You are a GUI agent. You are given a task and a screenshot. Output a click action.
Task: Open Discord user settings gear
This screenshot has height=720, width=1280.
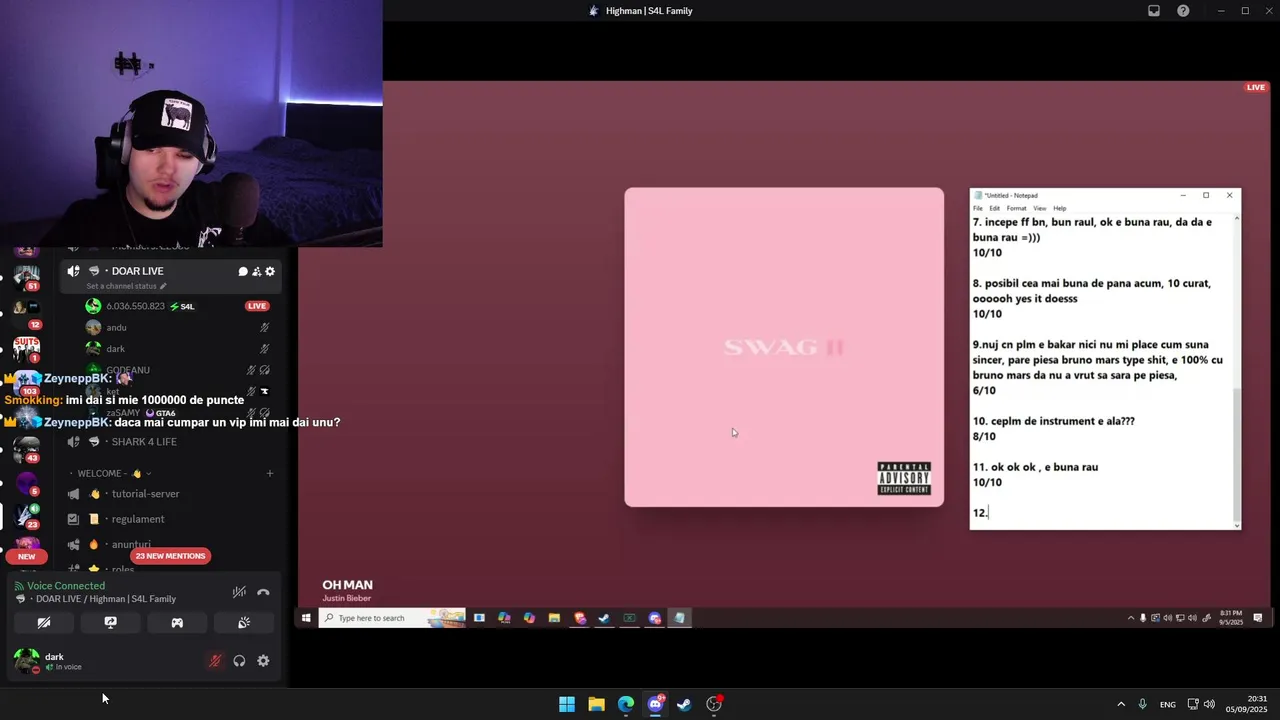[263, 661]
